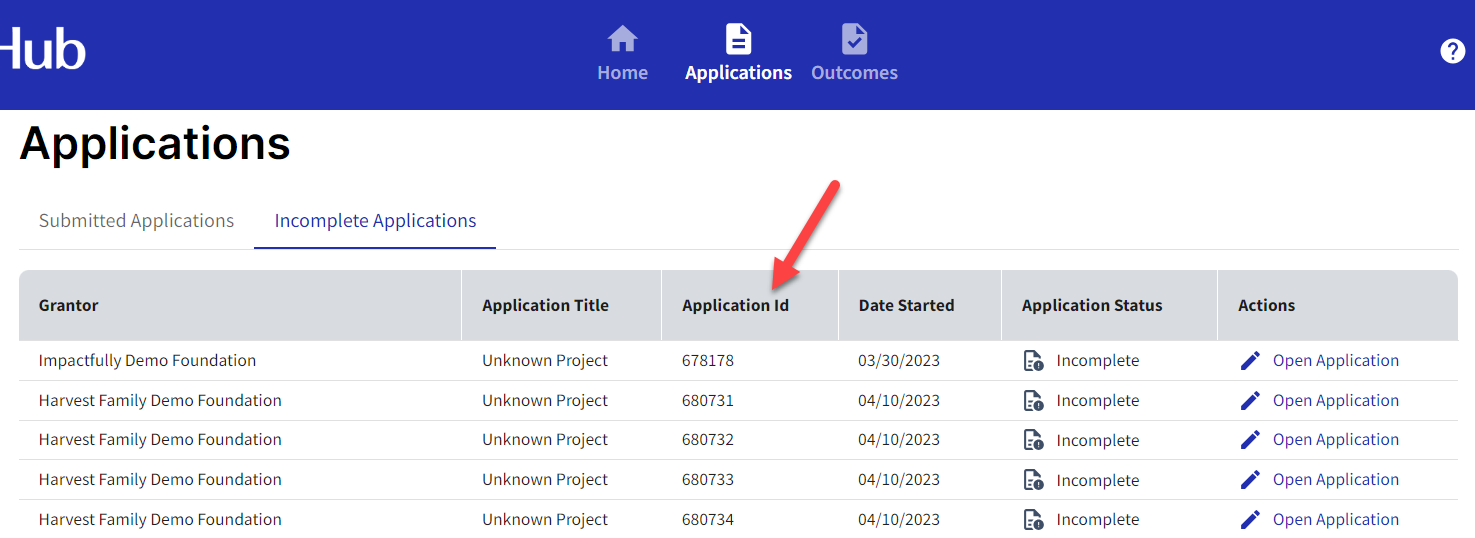Click the Outcomes checkmark document icon
The image size is (1475, 538).
tap(854, 40)
